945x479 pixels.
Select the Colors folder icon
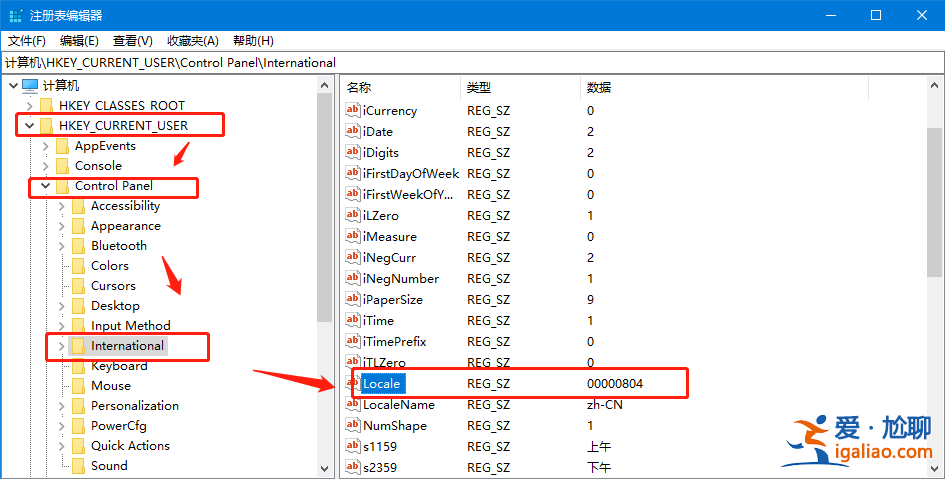(78, 266)
